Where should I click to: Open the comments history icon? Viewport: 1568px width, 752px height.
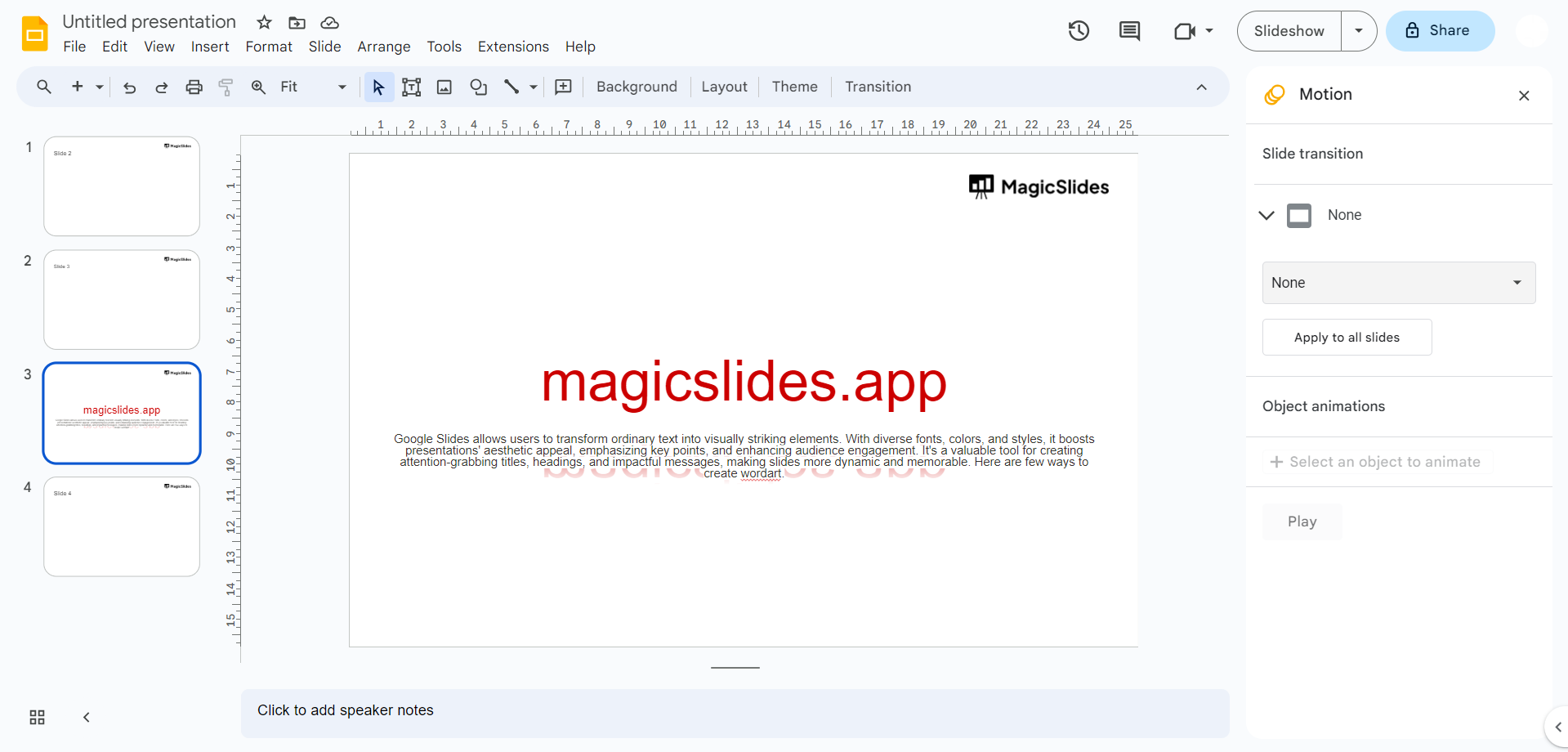[1129, 31]
